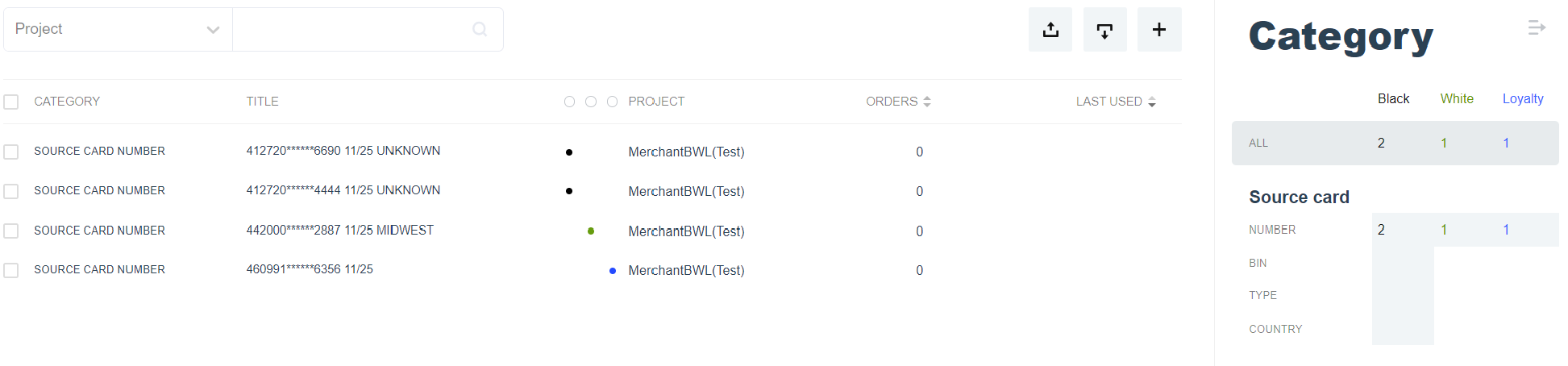Click the import download icon button
1568x366 pixels.
pos(1104,30)
